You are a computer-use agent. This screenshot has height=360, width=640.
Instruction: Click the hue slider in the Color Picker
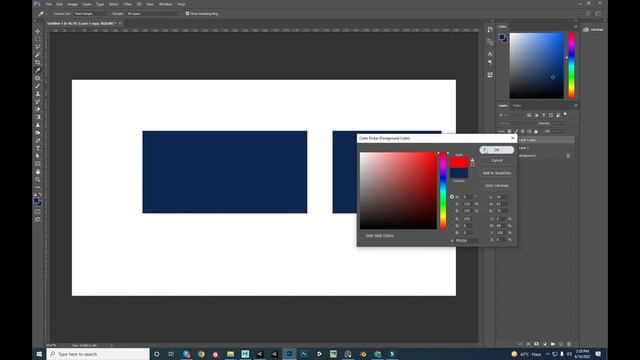[x=443, y=191]
